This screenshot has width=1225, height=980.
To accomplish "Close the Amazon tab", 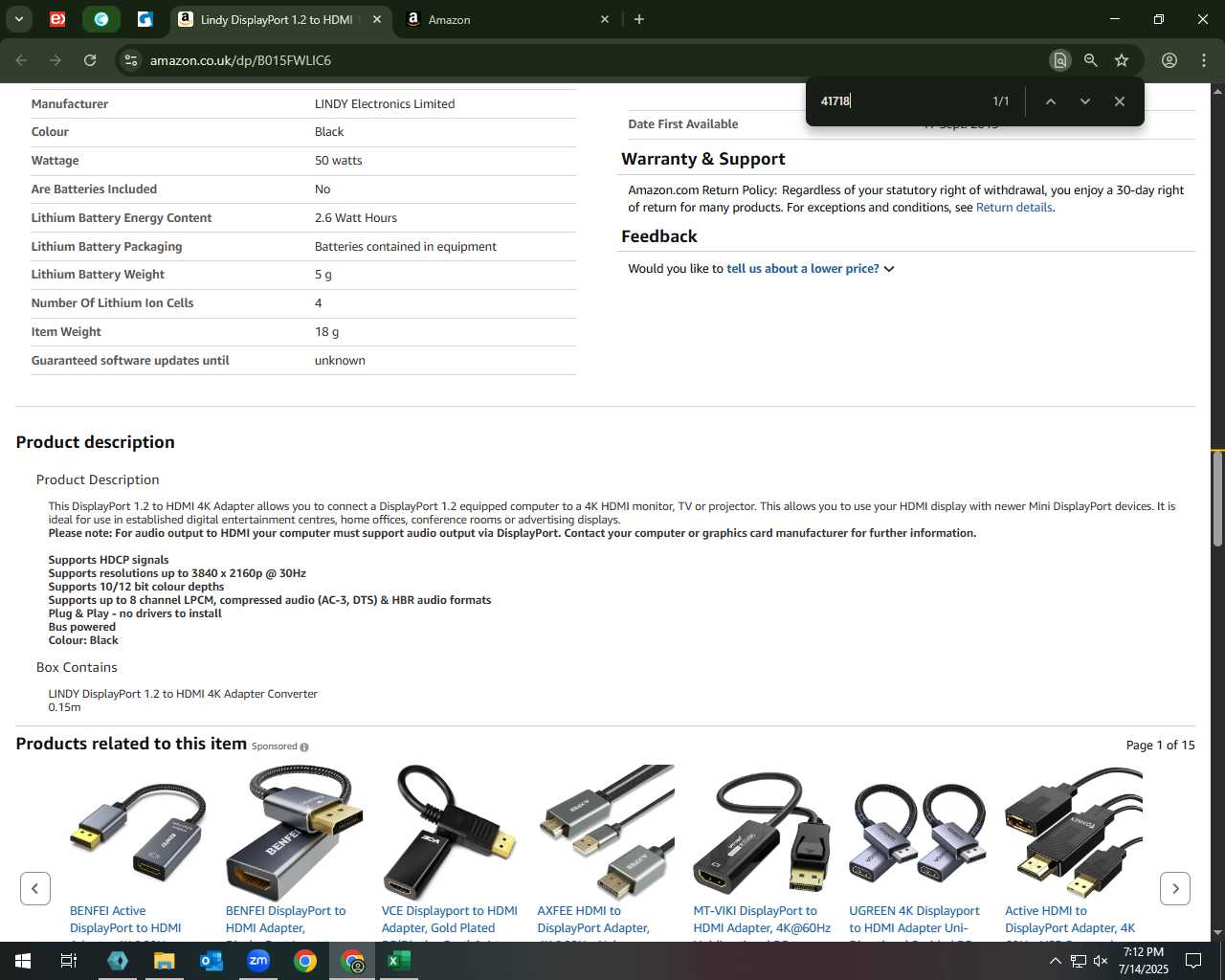I will (x=605, y=19).
